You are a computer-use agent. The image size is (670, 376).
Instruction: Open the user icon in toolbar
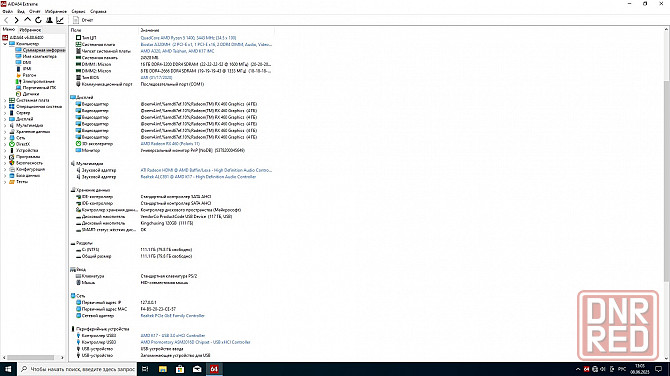[x=49, y=20]
